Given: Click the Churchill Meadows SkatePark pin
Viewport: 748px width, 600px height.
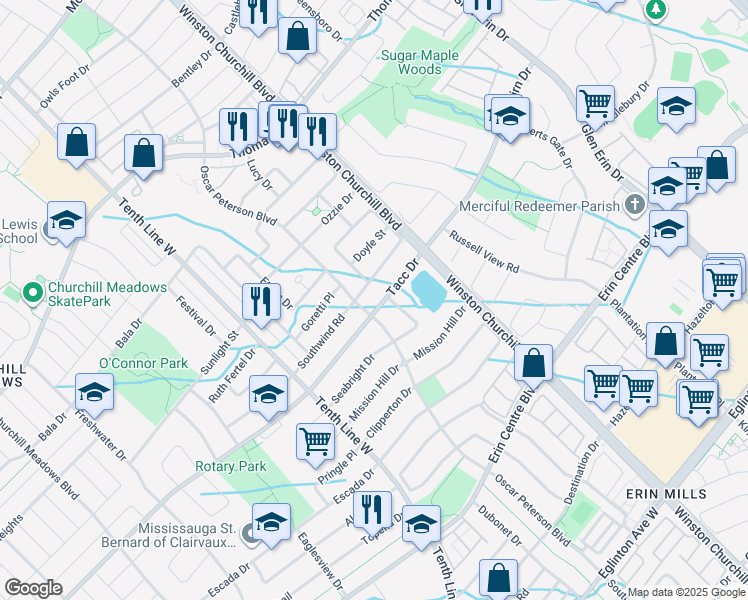Looking at the screenshot, I should coord(33,293).
